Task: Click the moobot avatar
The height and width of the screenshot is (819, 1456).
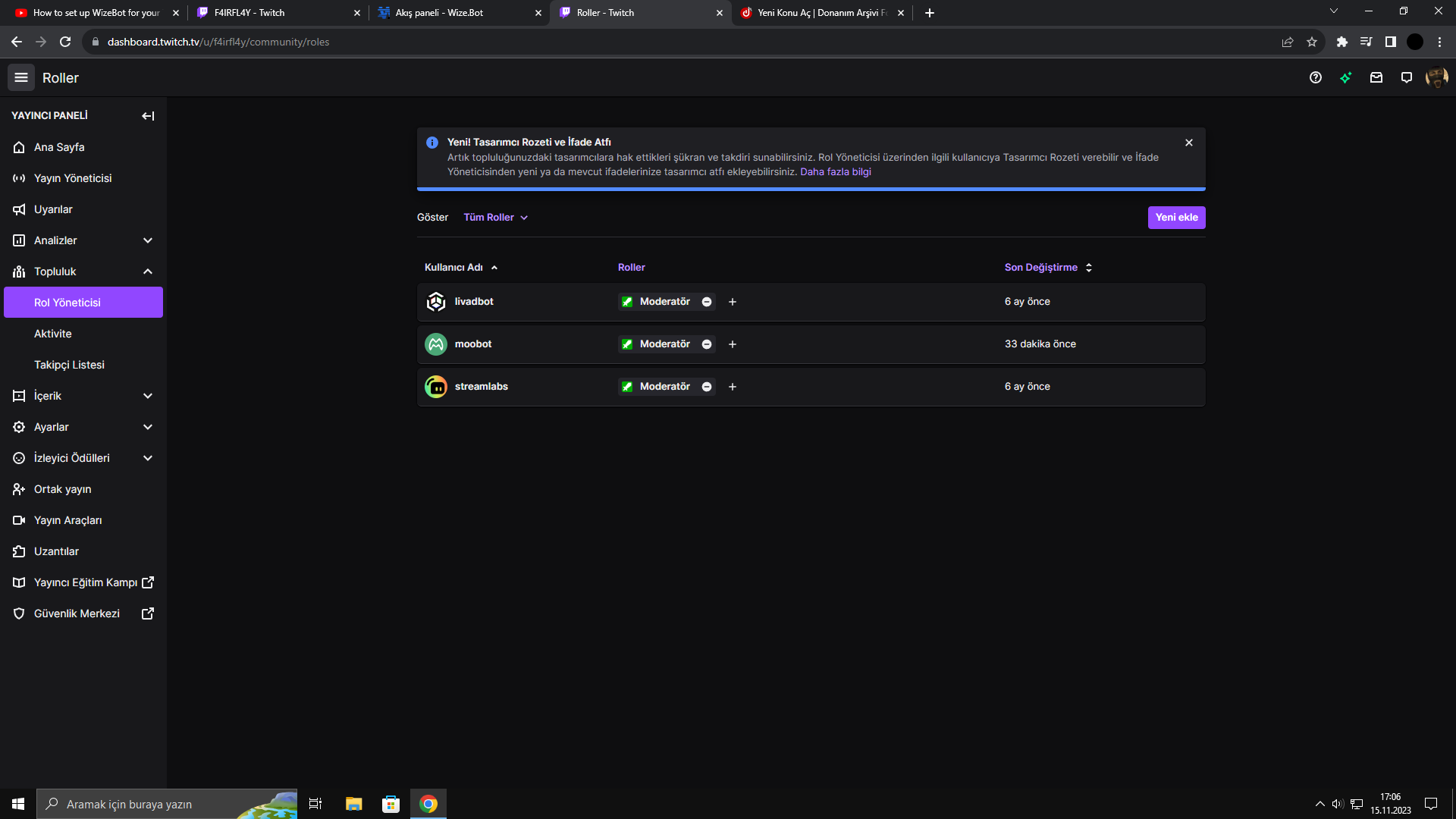Action: [x=436, y=344]
